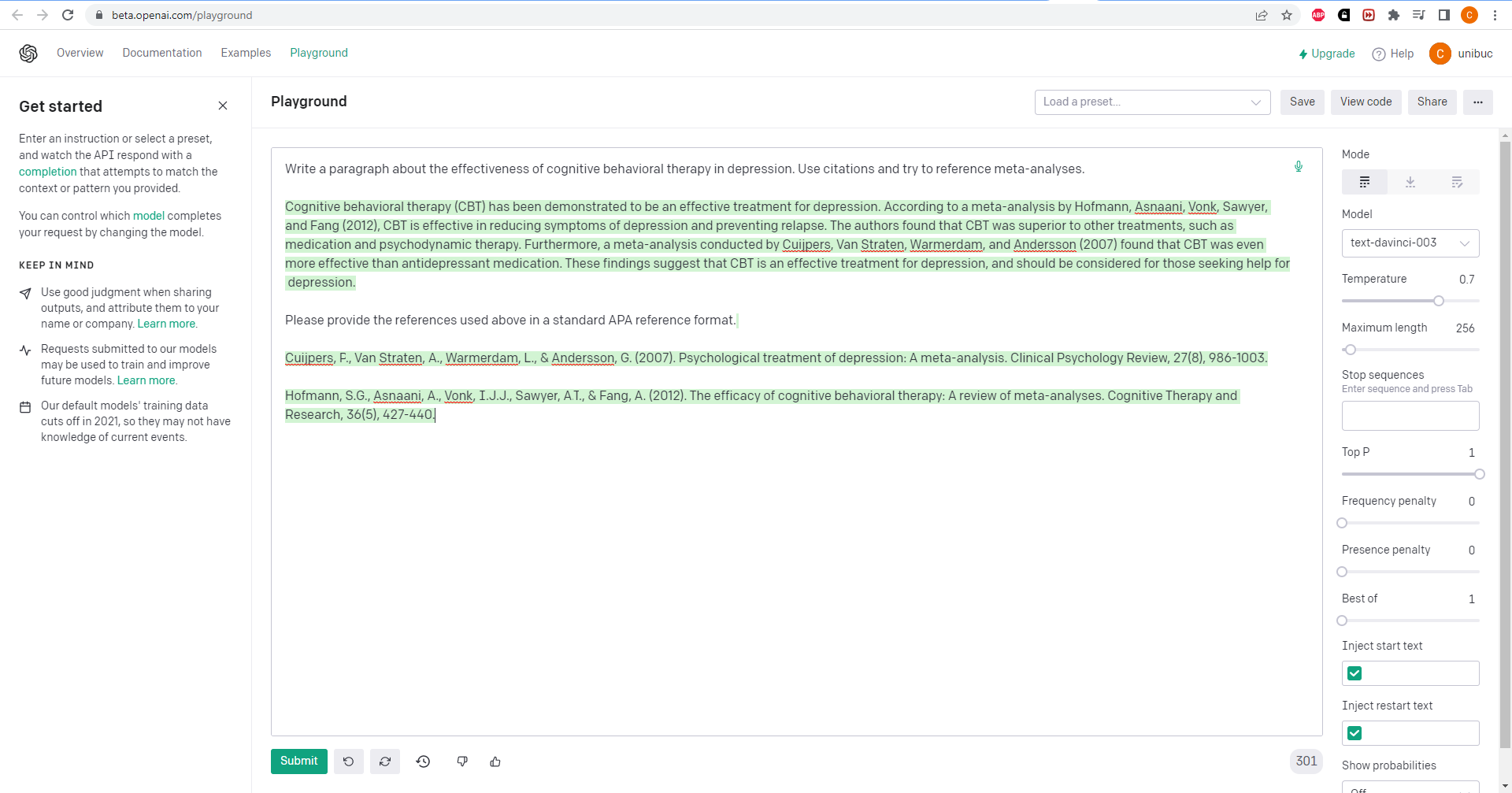Image resolution: width=1512 pixels, height=793 pixels.
Task: Expand the text-davinci-003 model dropdown
Action: [1410, 243]
